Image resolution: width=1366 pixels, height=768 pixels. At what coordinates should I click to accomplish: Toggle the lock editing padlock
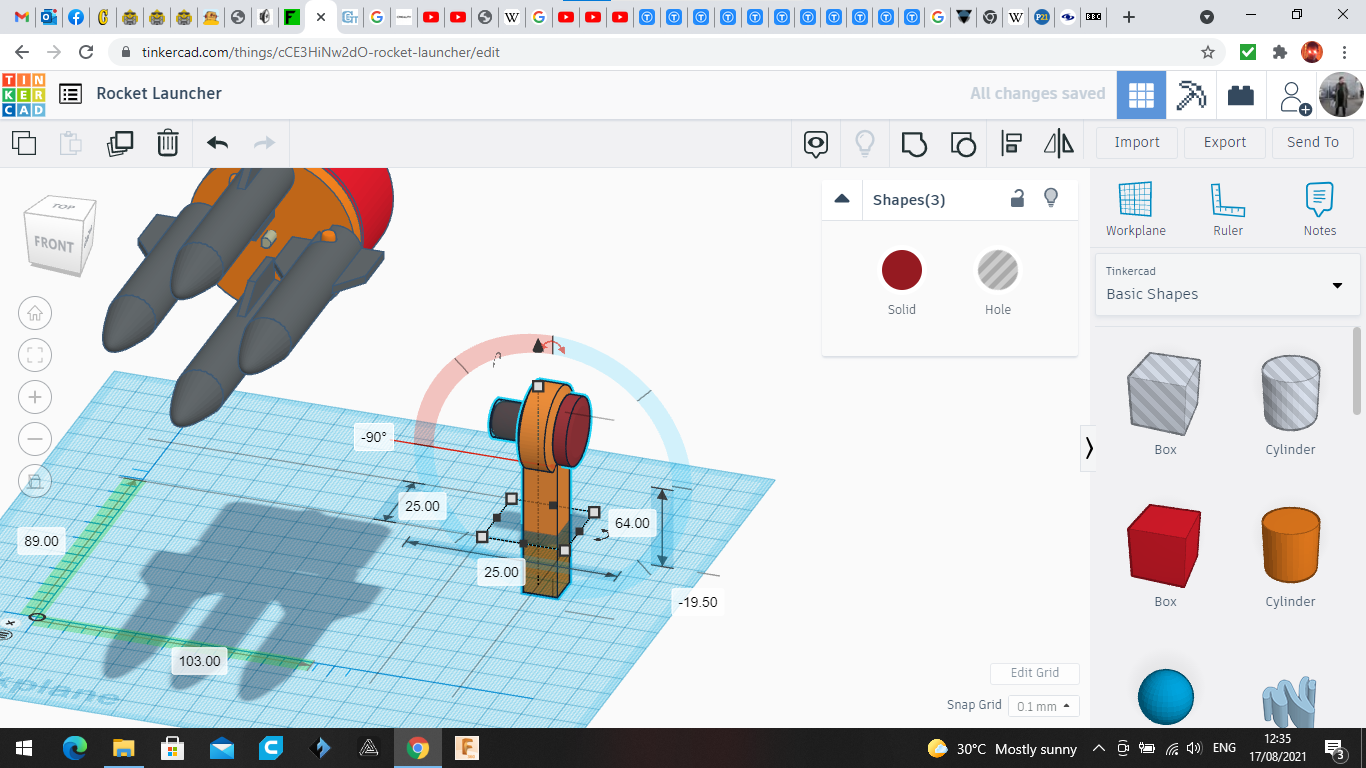(1017, 198)
